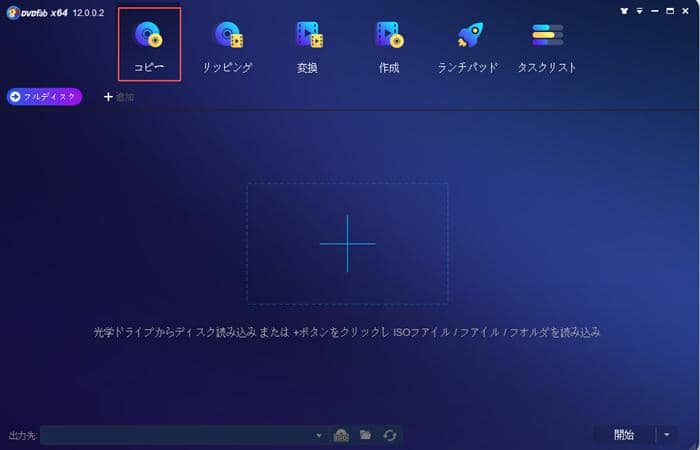Click the refresh icon beside output folder

[389, 435]
